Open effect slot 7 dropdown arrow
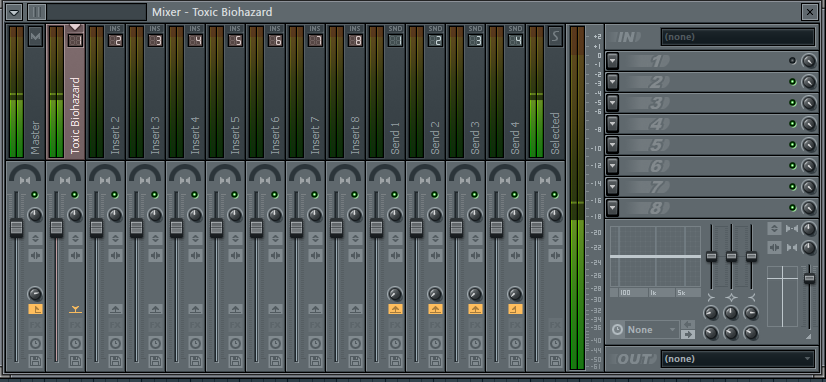Viewport: 826px width, 382px height. click(x=612, y=187)
